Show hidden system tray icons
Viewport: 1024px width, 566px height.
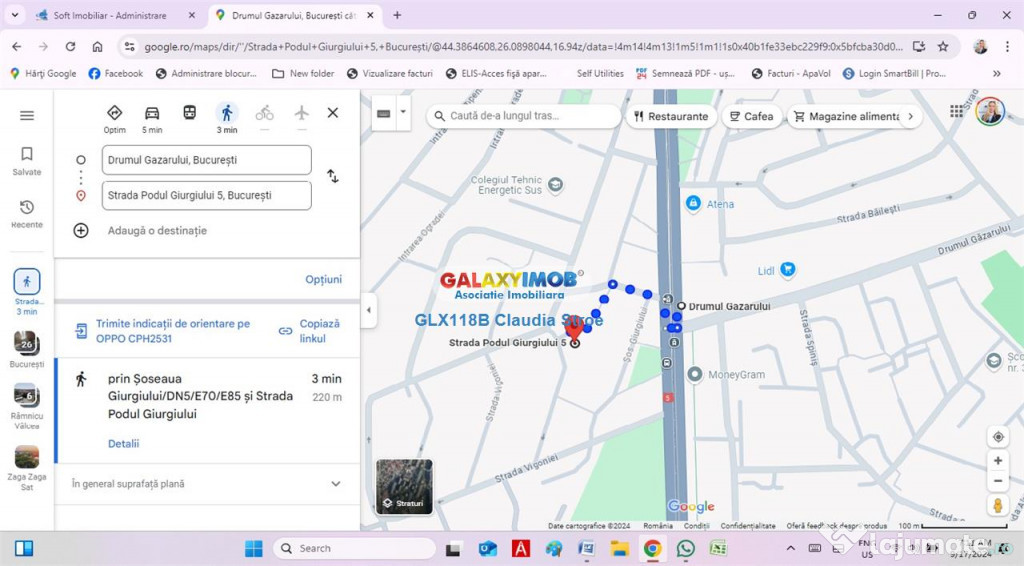tap(790, 548)
